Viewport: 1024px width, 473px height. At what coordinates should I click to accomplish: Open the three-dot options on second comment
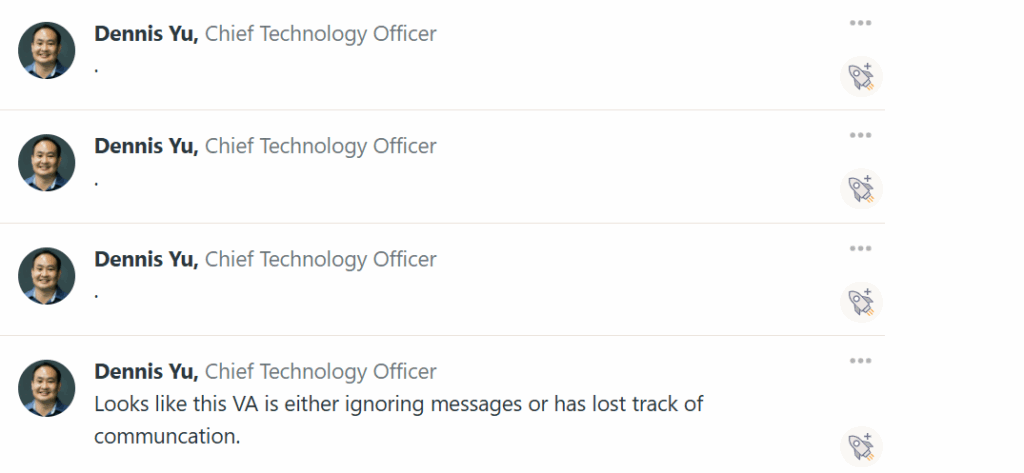click(x=860, y=135)
